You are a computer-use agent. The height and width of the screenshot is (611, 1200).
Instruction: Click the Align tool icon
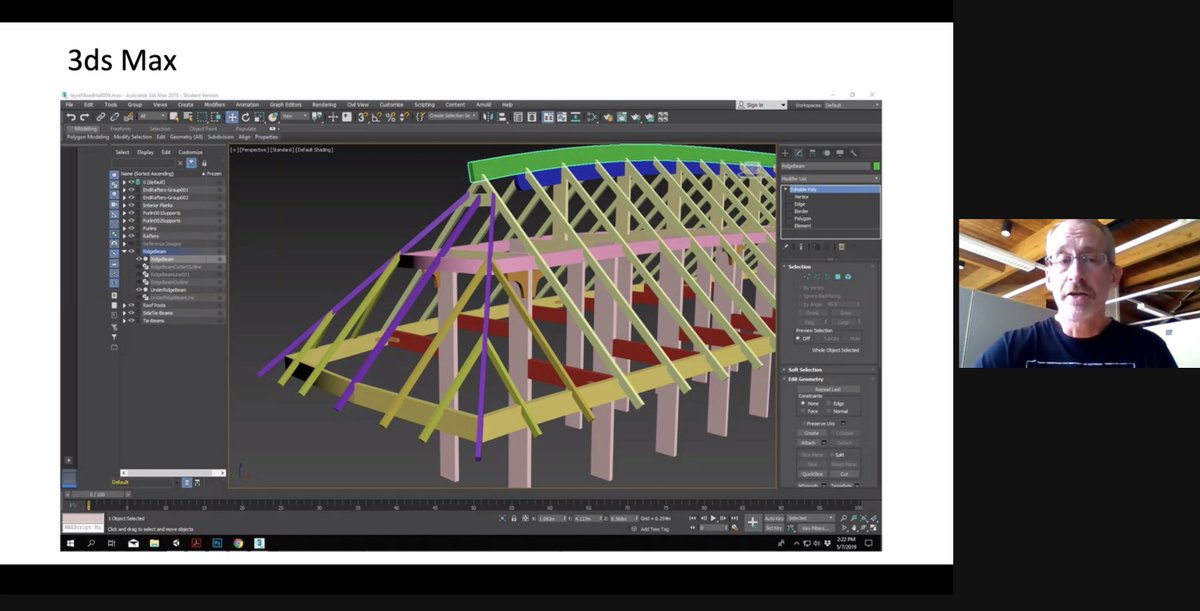click(502, 116)
